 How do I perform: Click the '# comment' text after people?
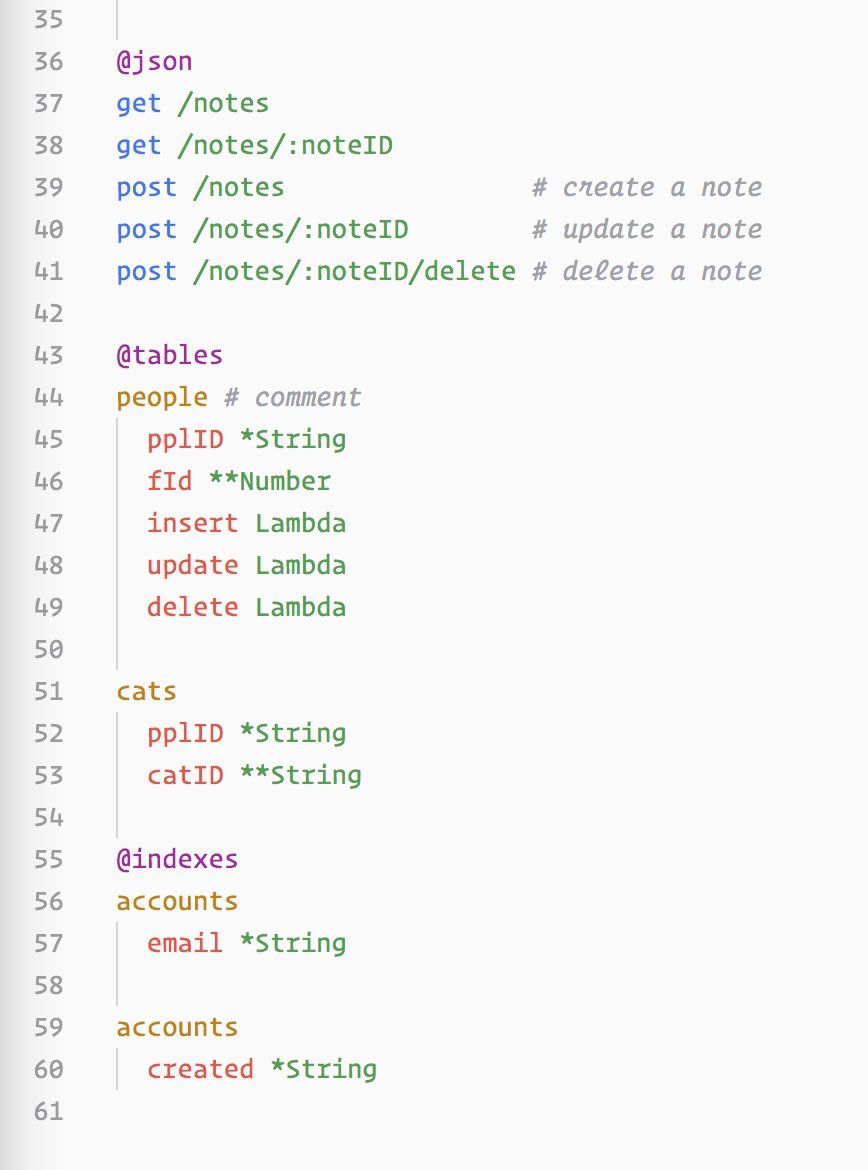(x=293, y=398)
